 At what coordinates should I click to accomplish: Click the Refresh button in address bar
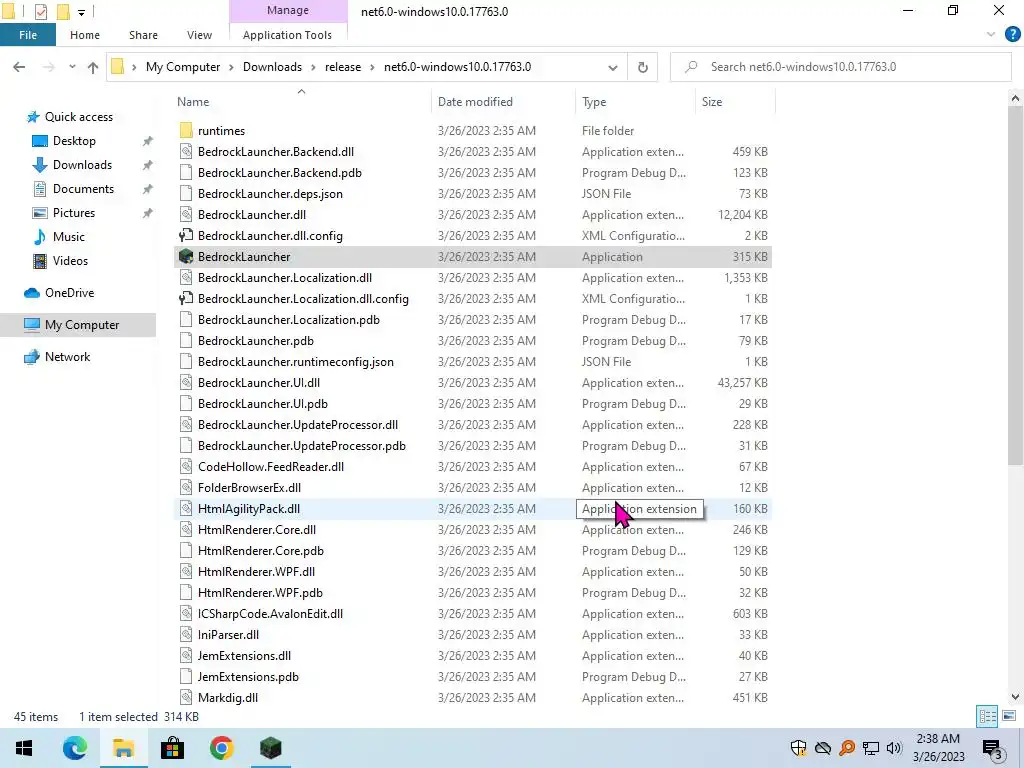[x=643, y=67]
